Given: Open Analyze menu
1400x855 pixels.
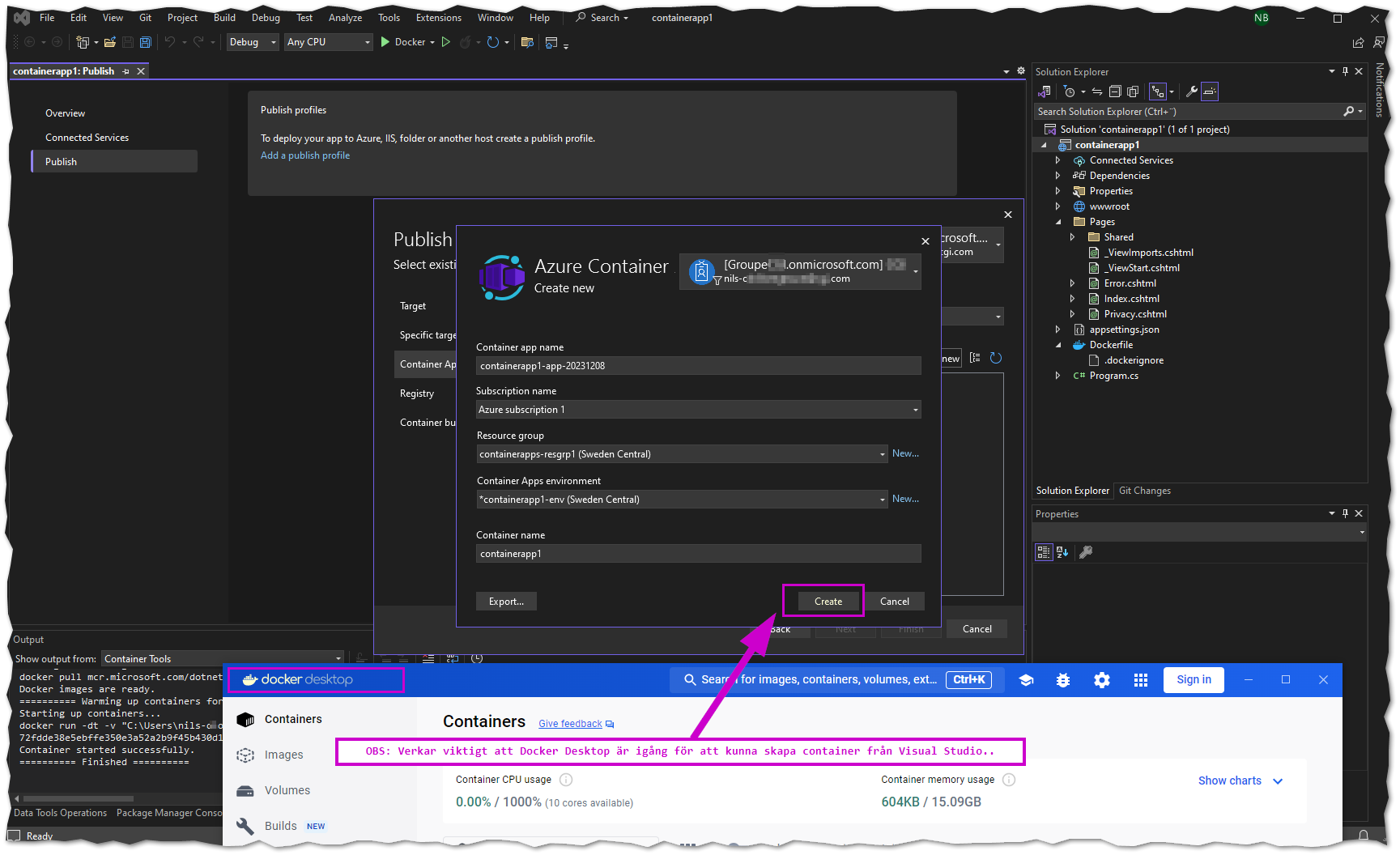Looking at the screenshot, I should pos(345,18).
